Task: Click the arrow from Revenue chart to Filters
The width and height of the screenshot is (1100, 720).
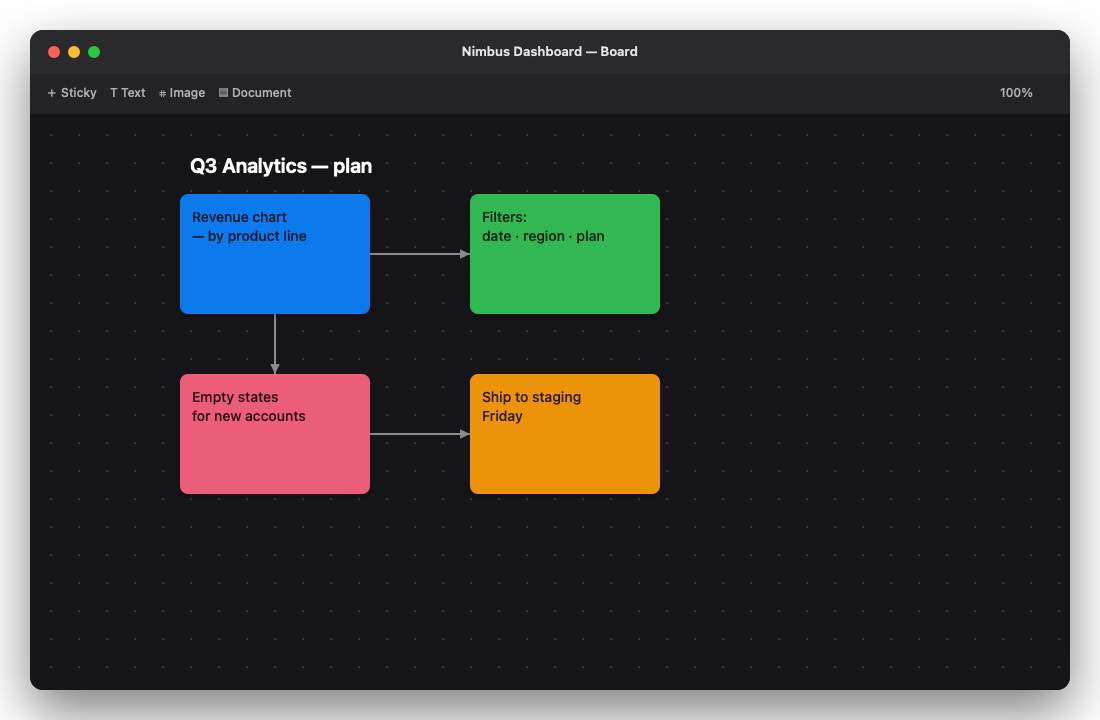Action: coord(420,254)
